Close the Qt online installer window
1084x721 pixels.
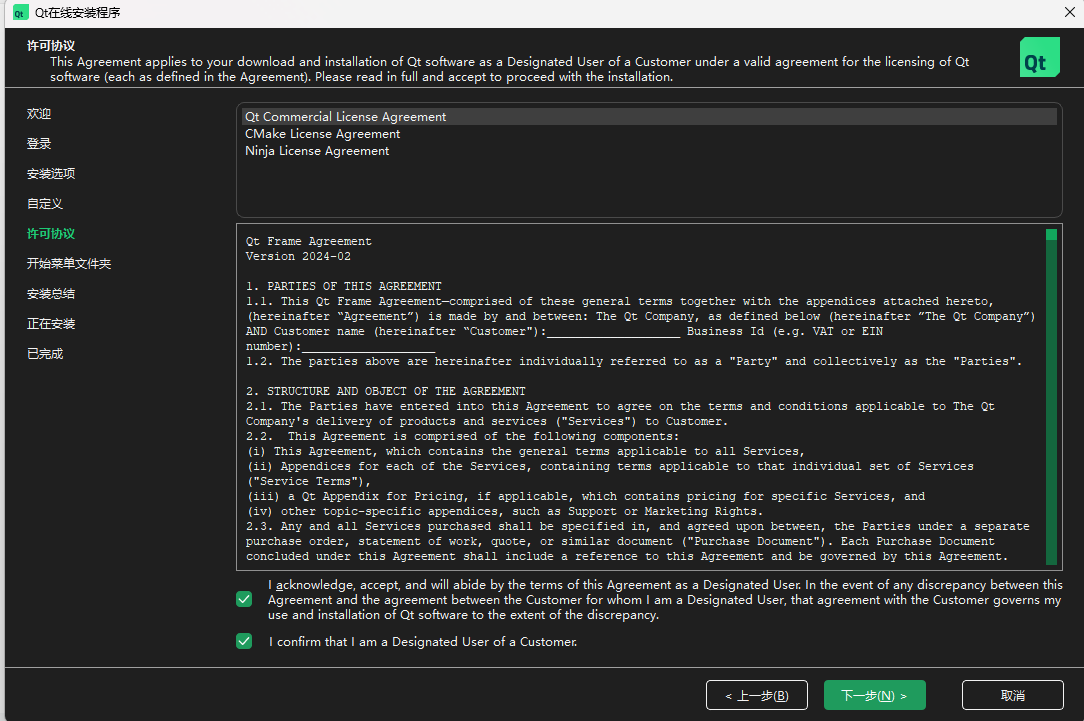click(x=1069, y=12)
